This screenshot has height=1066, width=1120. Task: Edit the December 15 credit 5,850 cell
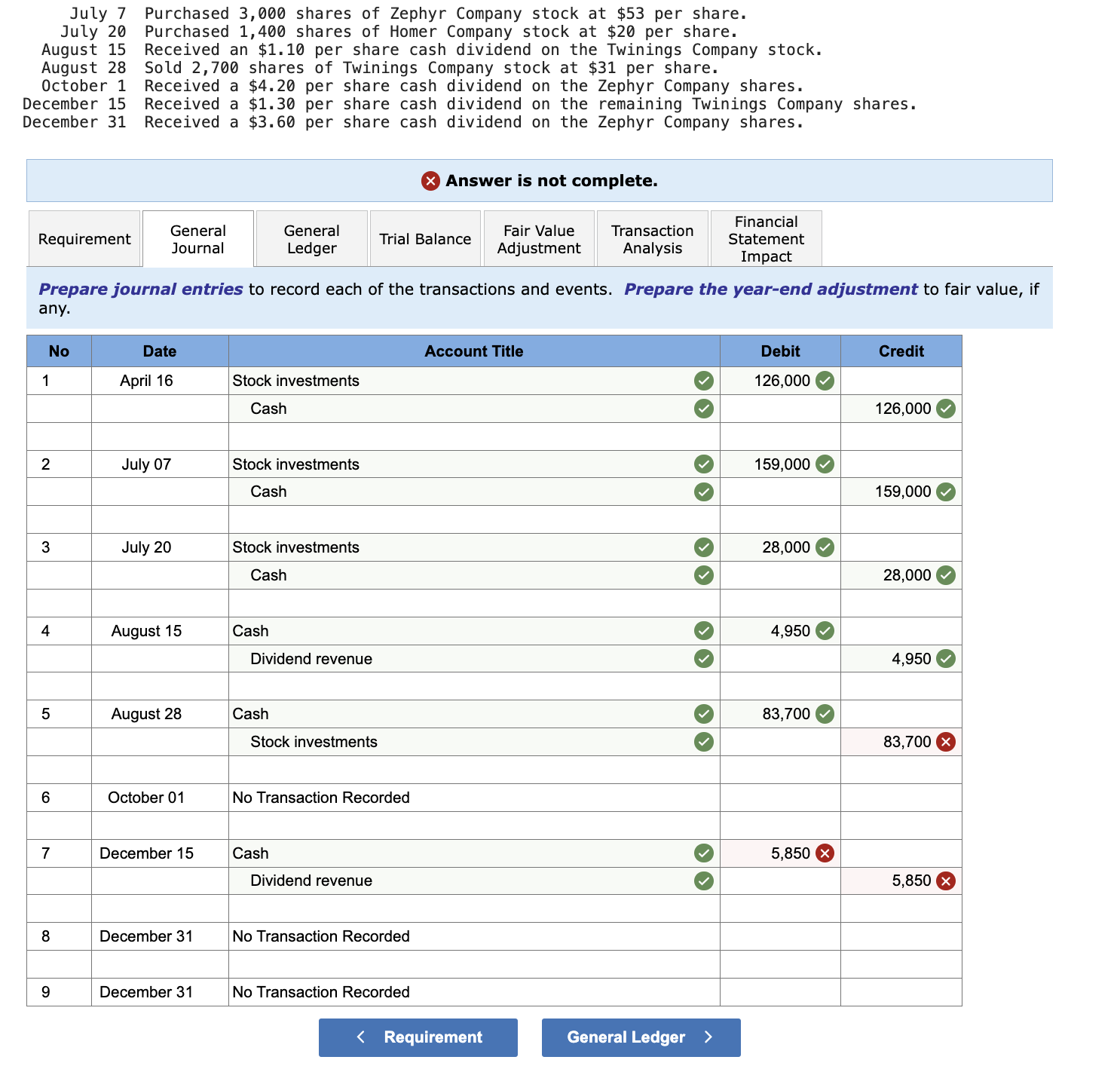[x=901, y=881]
